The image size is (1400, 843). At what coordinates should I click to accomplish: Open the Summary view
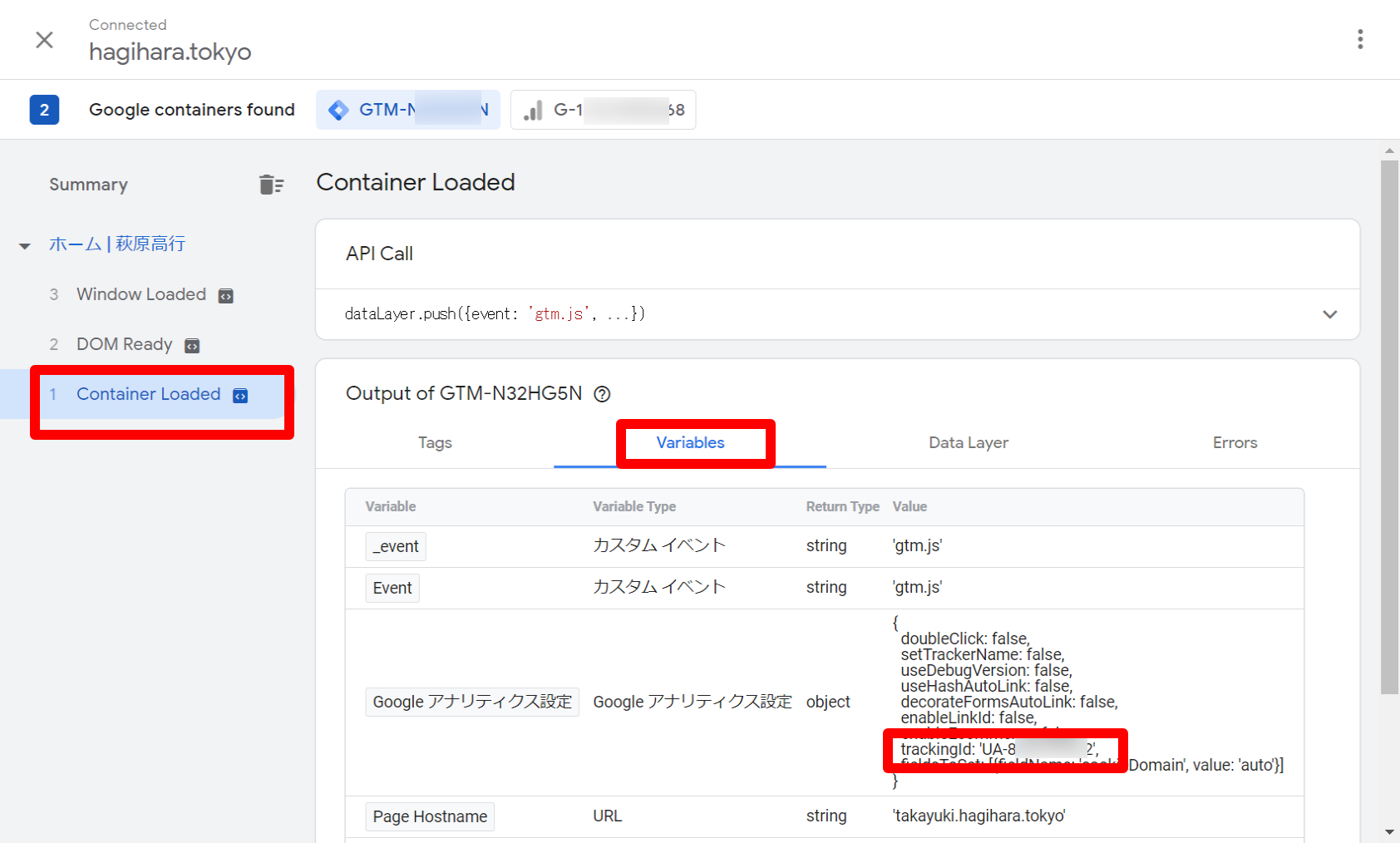click(x=88, y=185)
